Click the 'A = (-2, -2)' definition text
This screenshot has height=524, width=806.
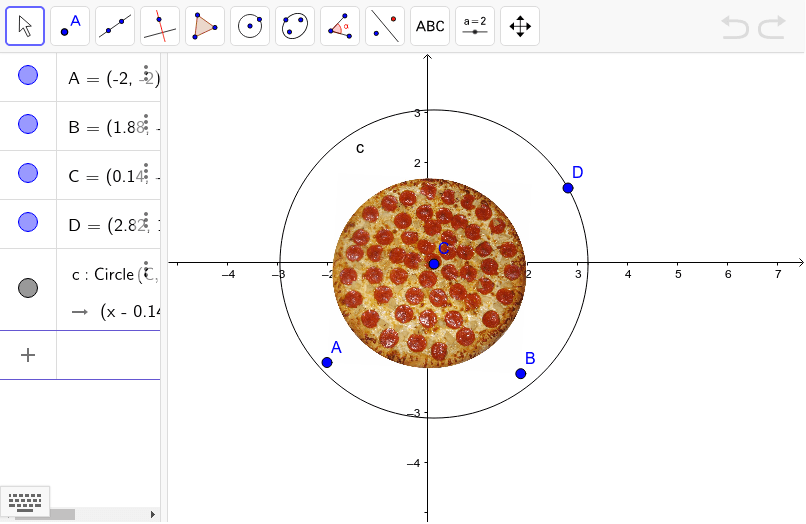click(114, 79)
